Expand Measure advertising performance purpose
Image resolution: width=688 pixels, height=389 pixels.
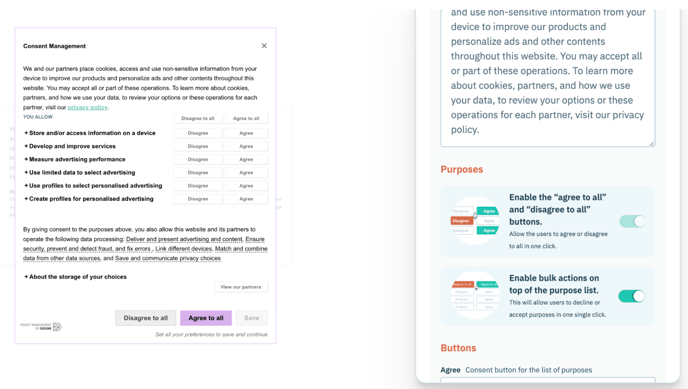pyautogui.click(x=75, y=159)
